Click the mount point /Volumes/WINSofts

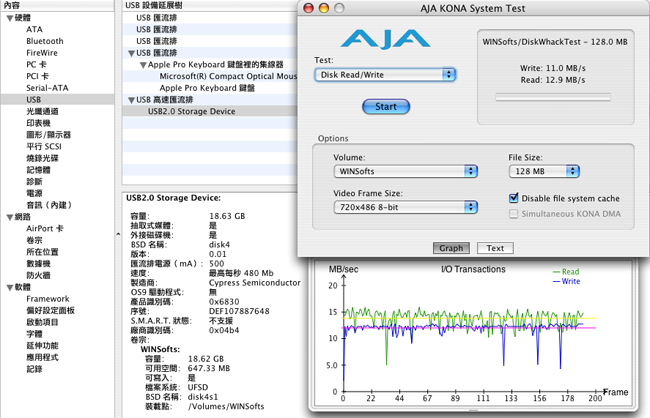(x=226, y=406)
